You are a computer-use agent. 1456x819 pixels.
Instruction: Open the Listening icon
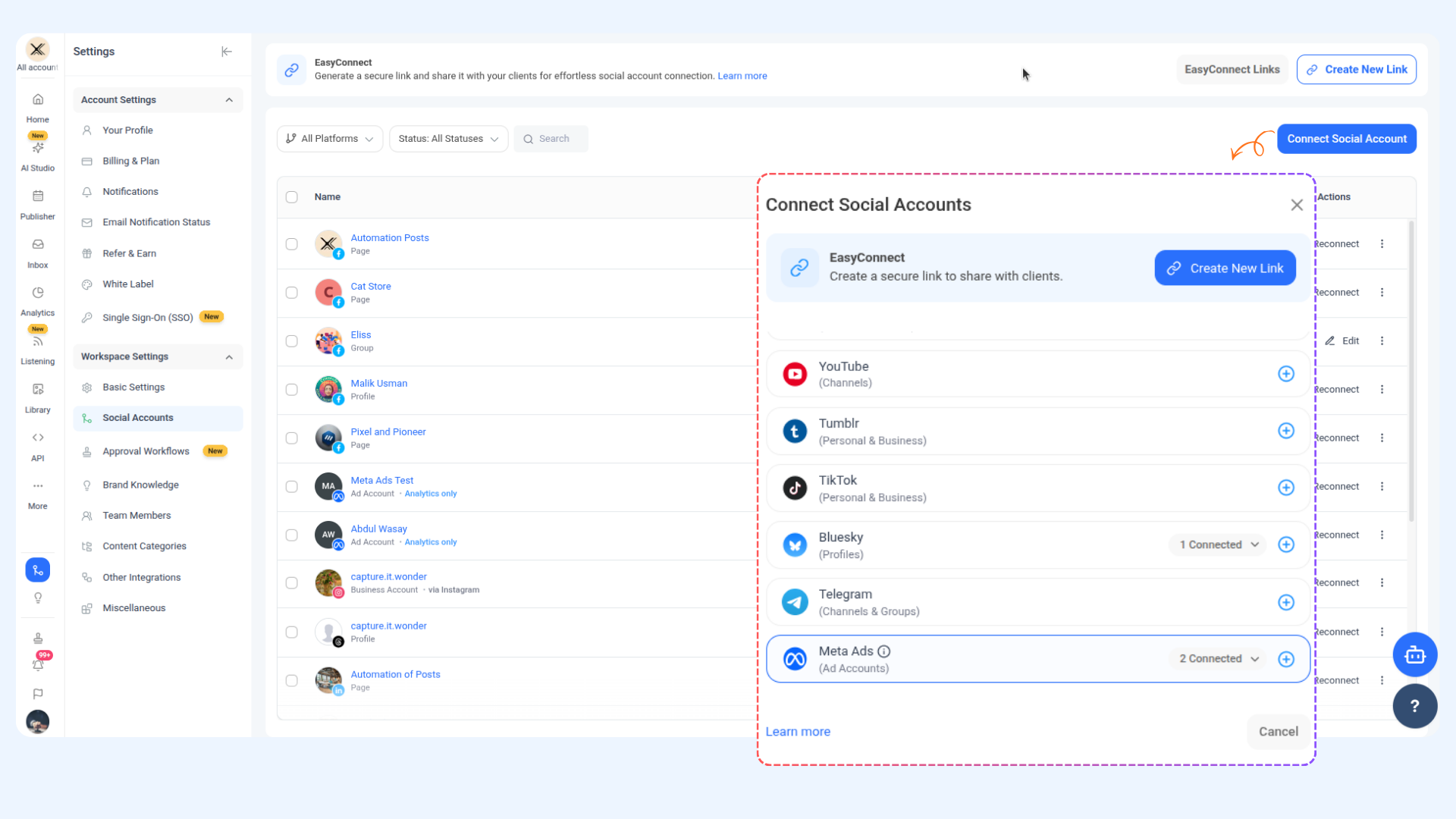tap(38, 341)
